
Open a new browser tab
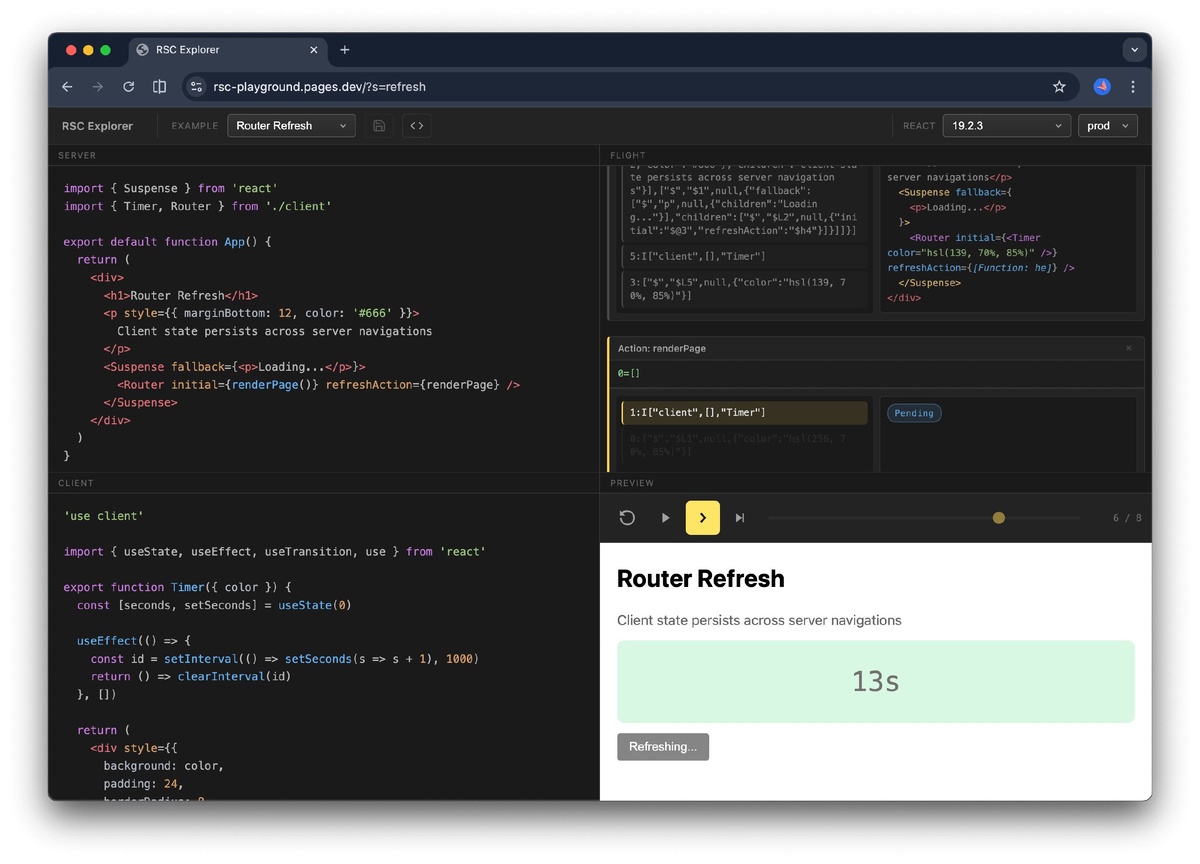tap(345, 50)
